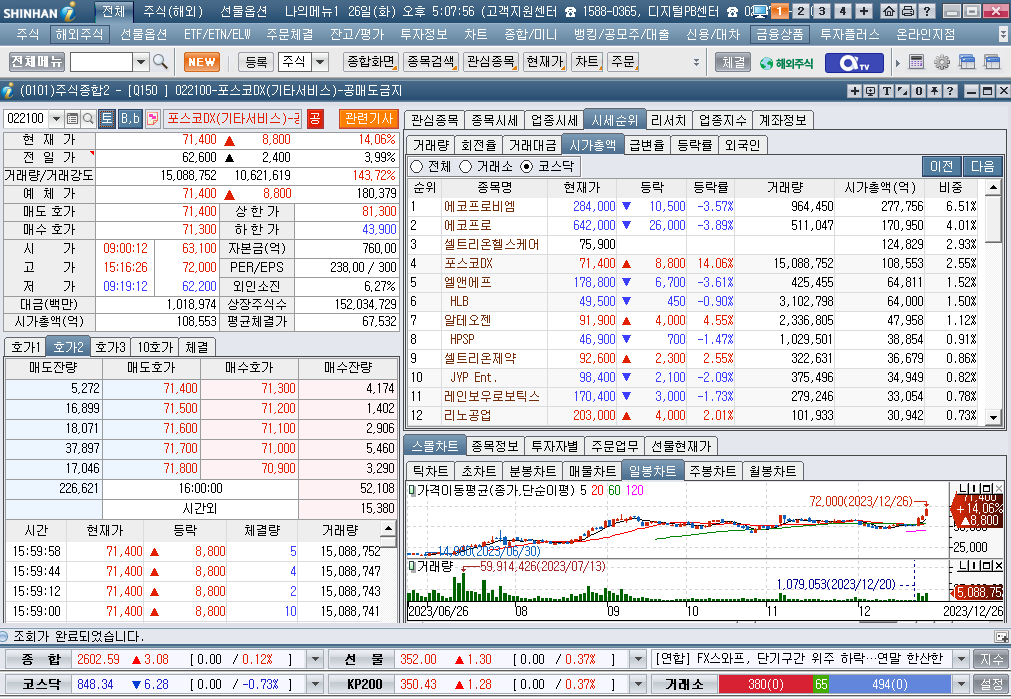Expand the 거래소 bar dropdown
This screenshot has height=699, width=1011.
(961, 684)
